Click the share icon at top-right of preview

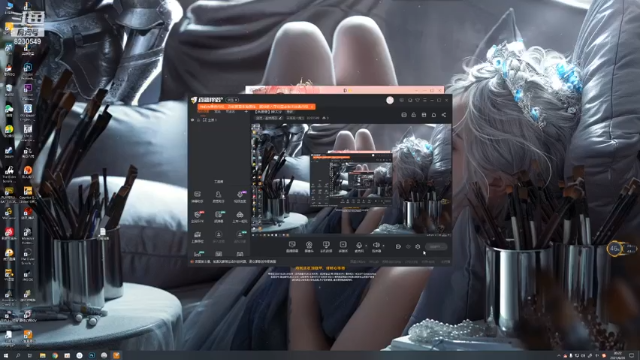click(x=444, y=115)
